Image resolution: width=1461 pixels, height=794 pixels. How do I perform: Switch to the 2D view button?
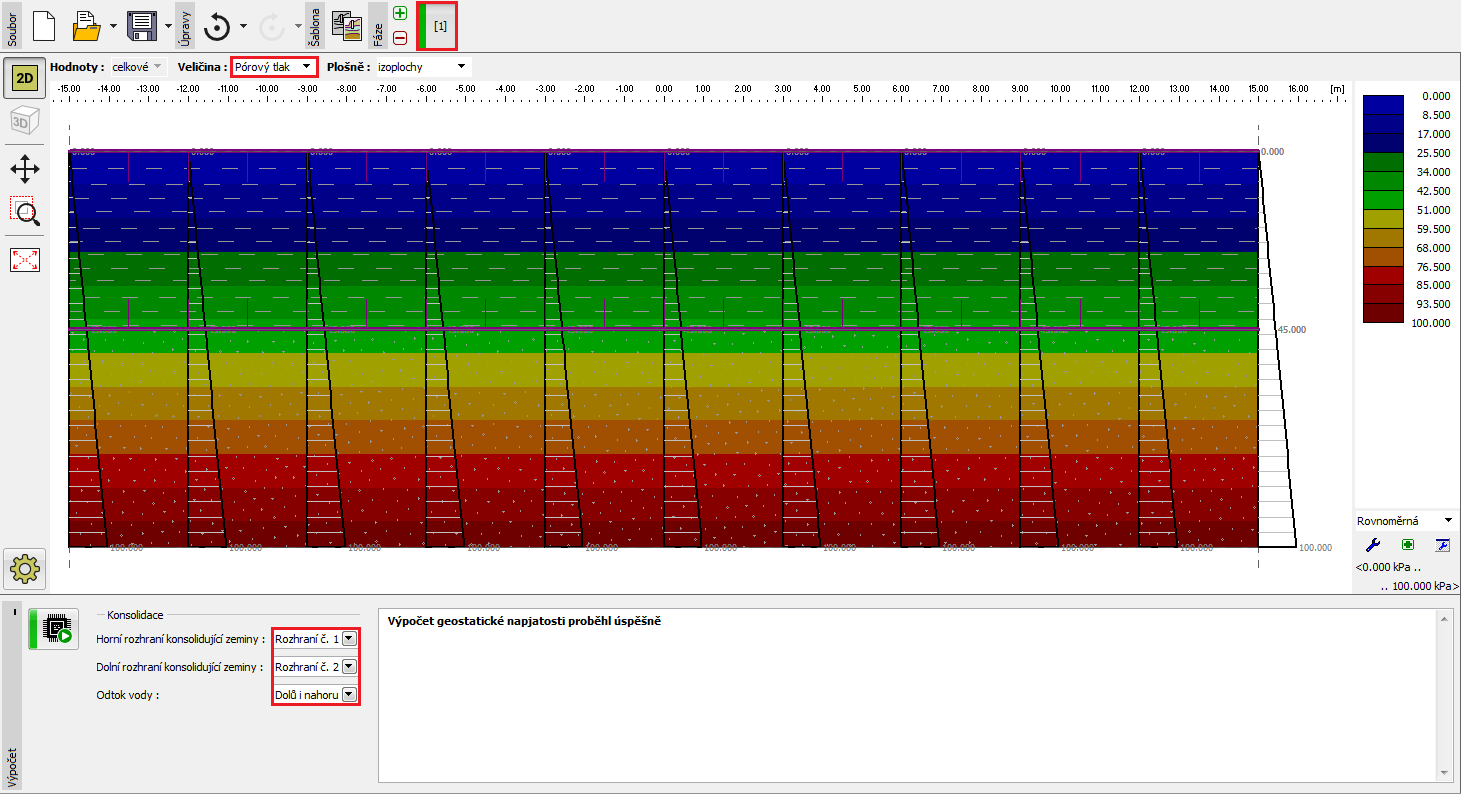coord(24,78)
